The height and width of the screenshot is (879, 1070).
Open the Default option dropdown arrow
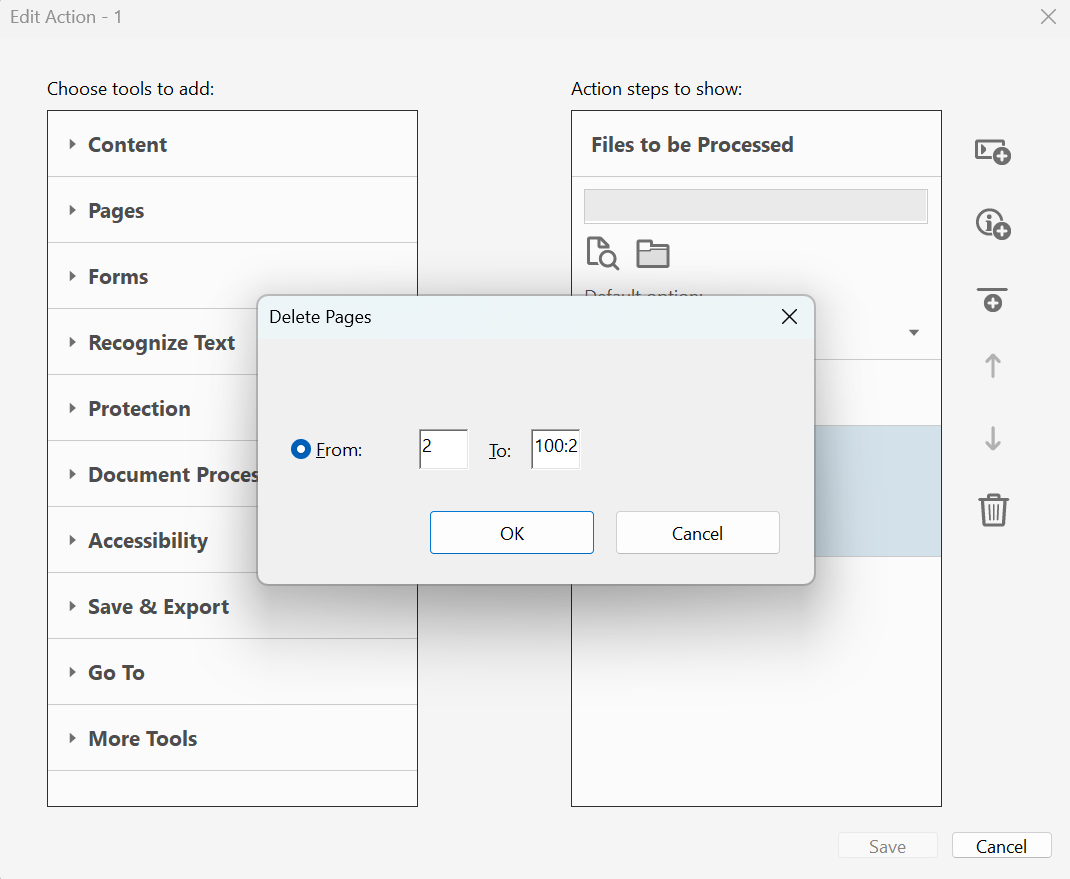[913, 332]
